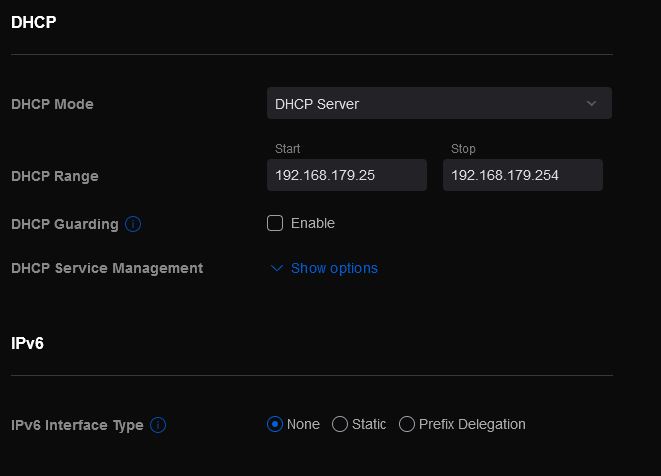Click the IPv6 section heading
Viewport: 661px width, 476px height.
click(27, 343)
